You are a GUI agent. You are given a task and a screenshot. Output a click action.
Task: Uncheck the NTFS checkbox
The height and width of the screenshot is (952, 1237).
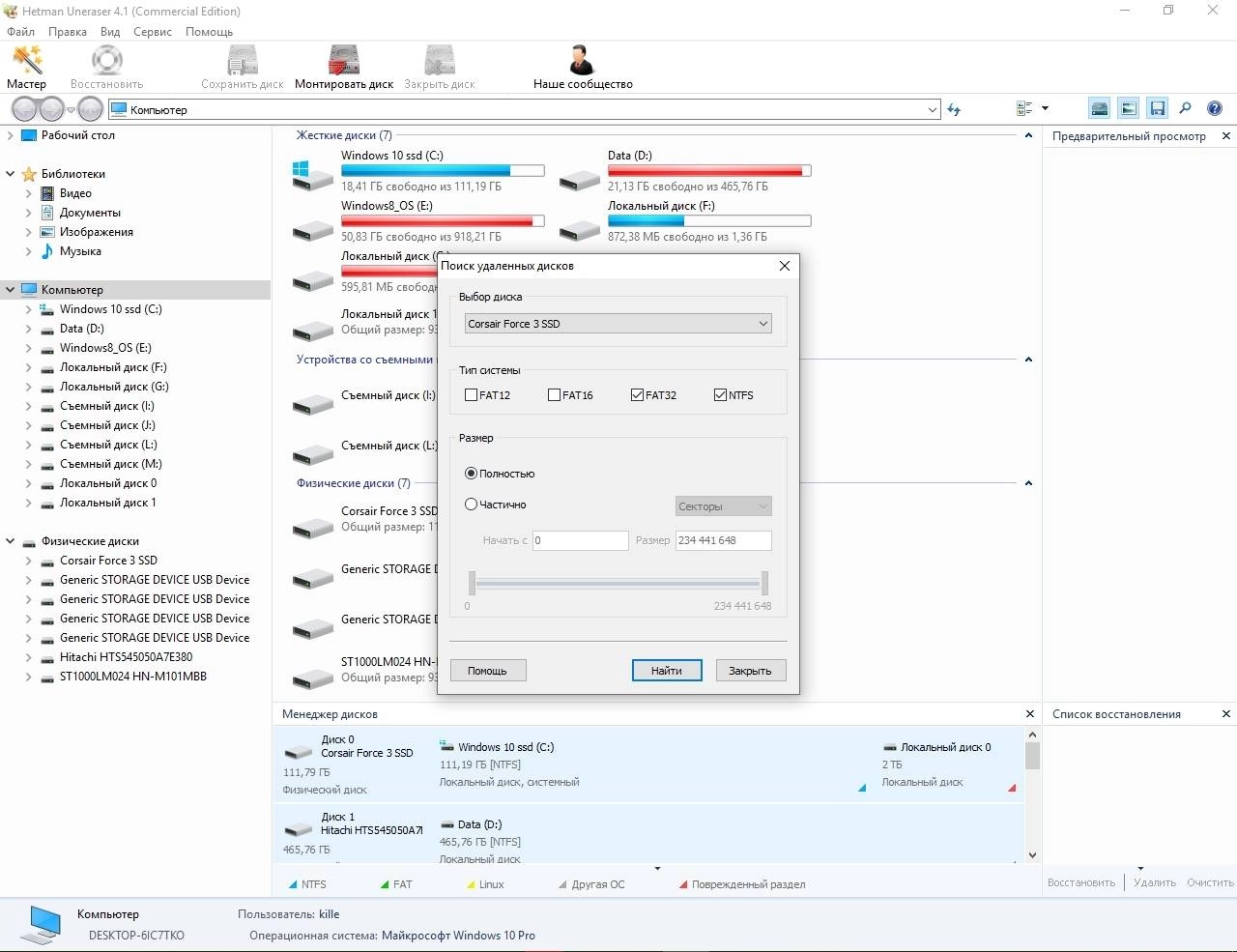pyautogui.click(x=720, y=395)
